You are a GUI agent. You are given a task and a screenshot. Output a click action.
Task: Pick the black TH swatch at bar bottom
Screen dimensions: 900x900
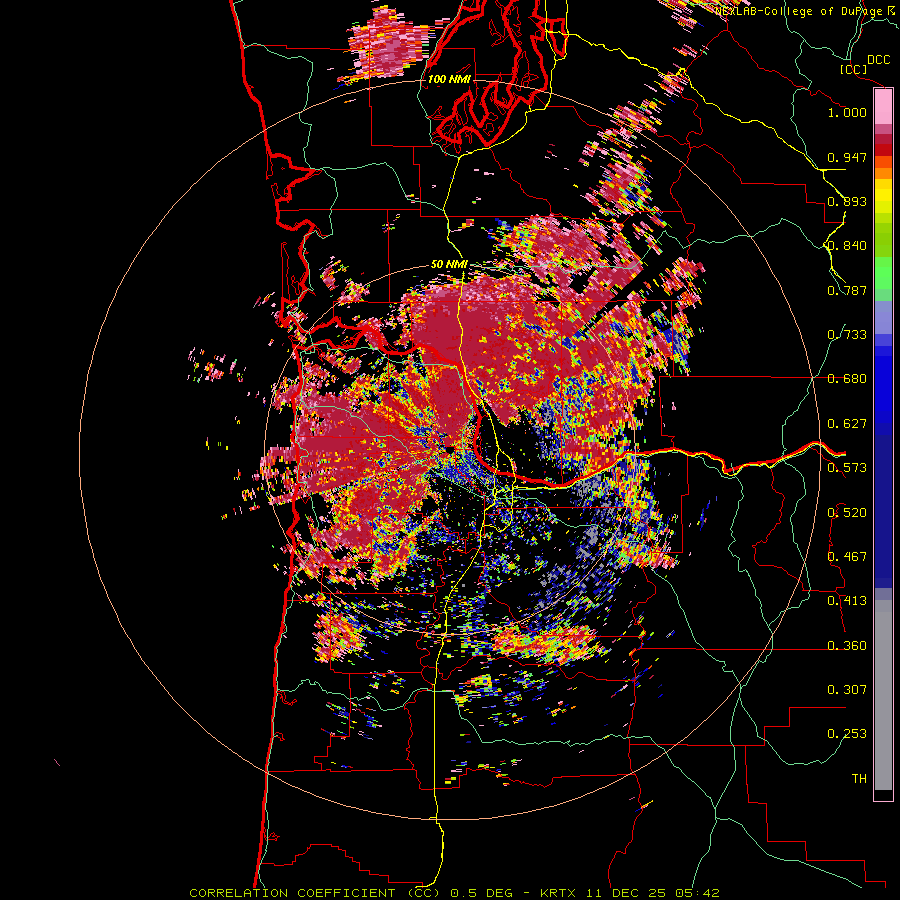[883, 794]
